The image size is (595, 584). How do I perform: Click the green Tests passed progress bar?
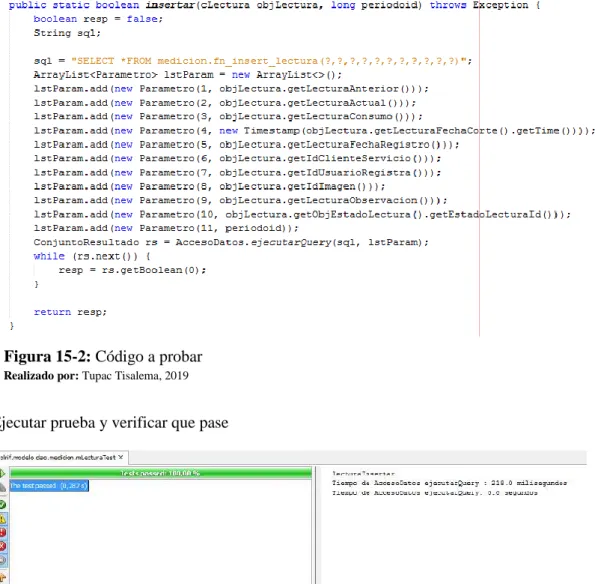coord(161,473)
